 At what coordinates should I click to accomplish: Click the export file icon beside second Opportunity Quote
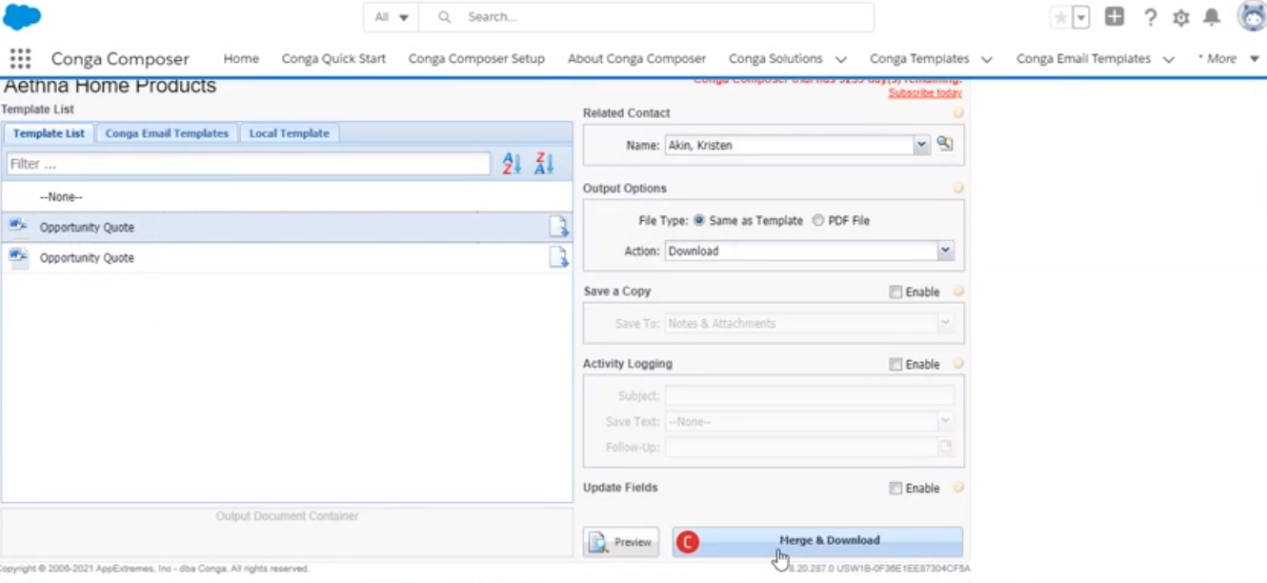pos(558,258)
